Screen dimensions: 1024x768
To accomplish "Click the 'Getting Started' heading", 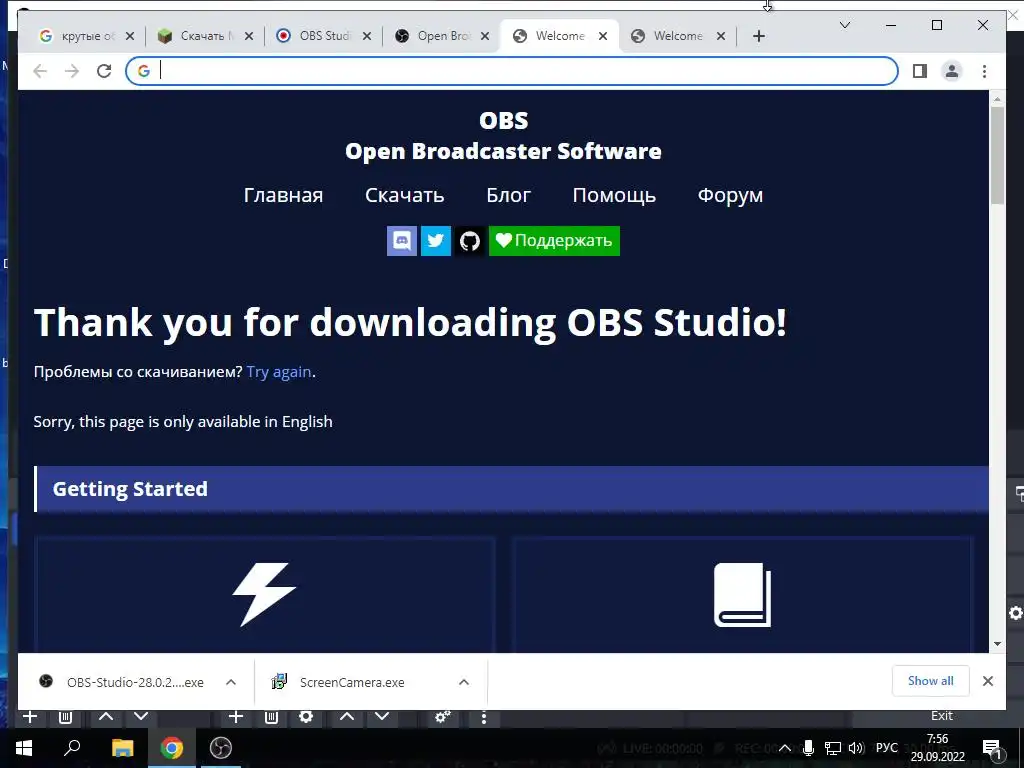I will tap(130, 489).
